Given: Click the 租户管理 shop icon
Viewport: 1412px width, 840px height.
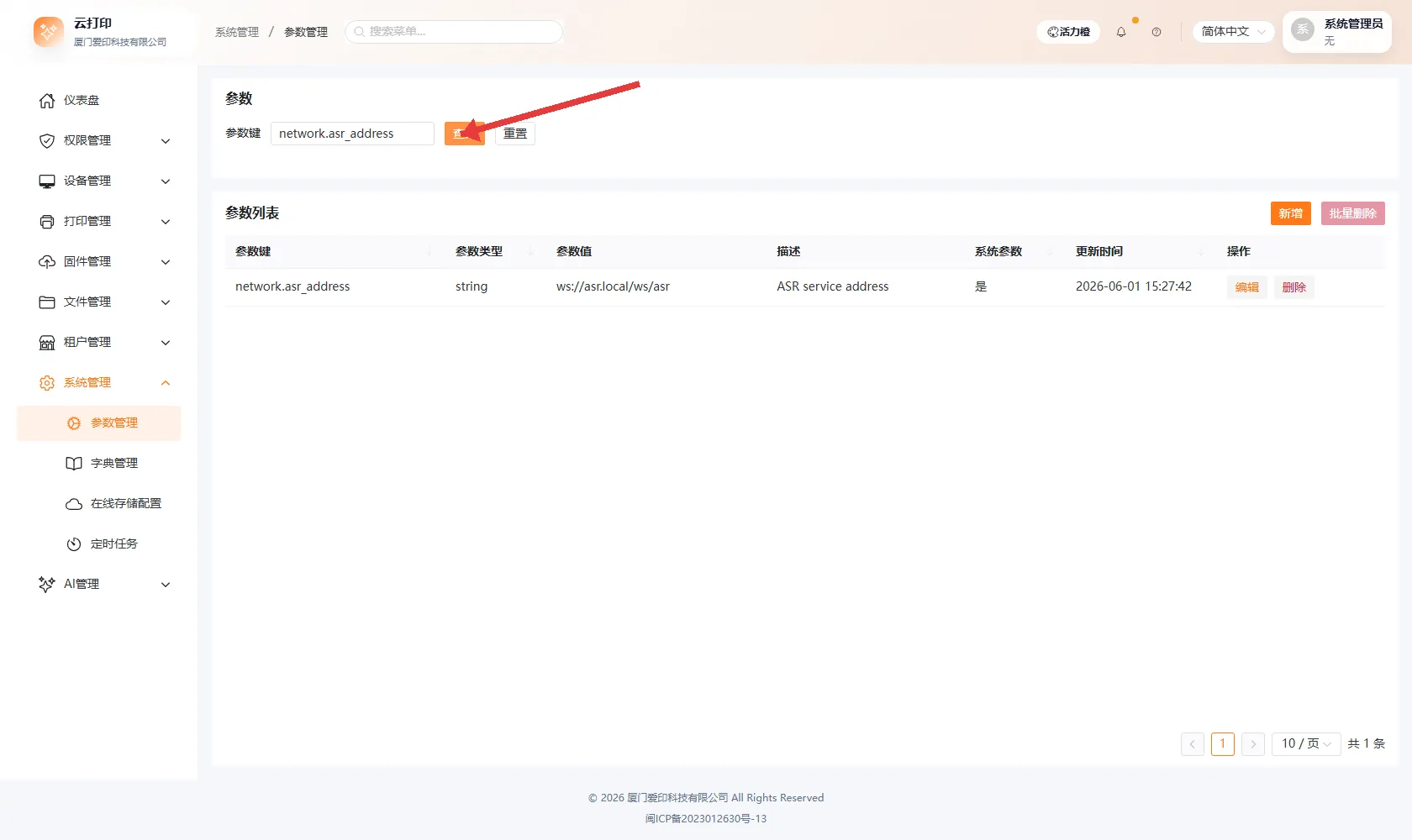Looking at the screenshot, I should tap(47, 343).
